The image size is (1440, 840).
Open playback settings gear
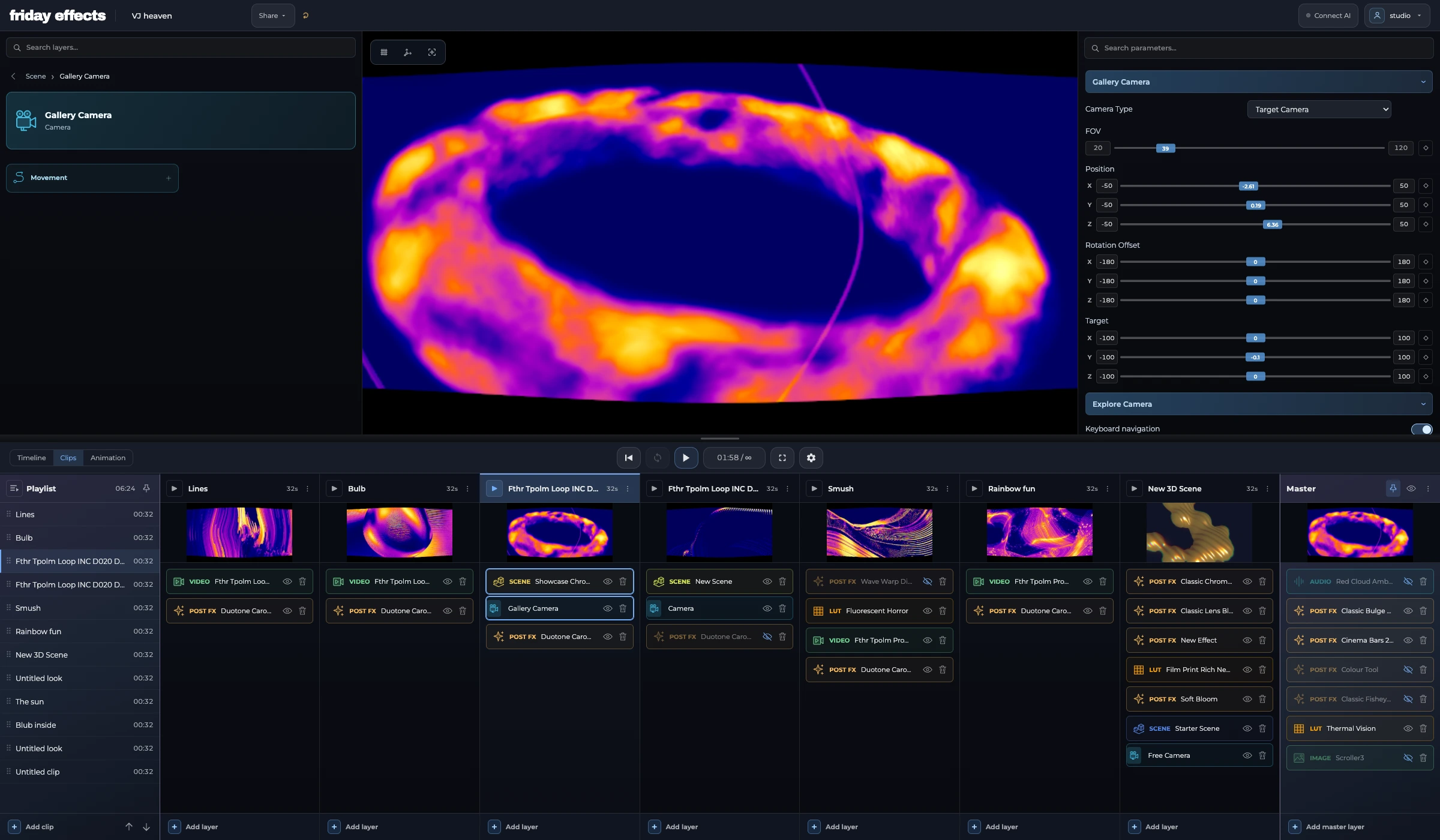tap(811, 458)
